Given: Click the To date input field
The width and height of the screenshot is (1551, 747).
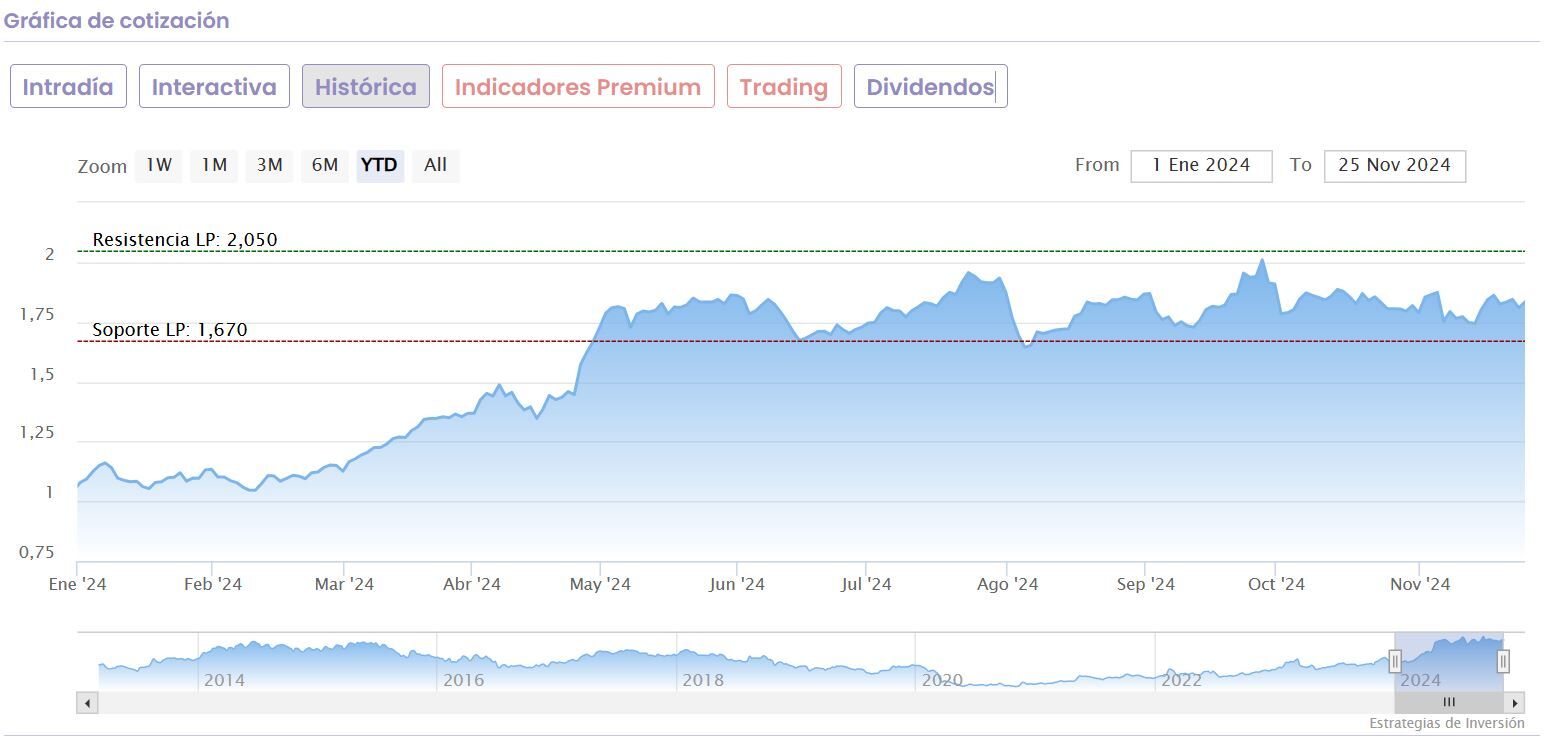Looking at the screenshot, I should [x=1394, y=166].
